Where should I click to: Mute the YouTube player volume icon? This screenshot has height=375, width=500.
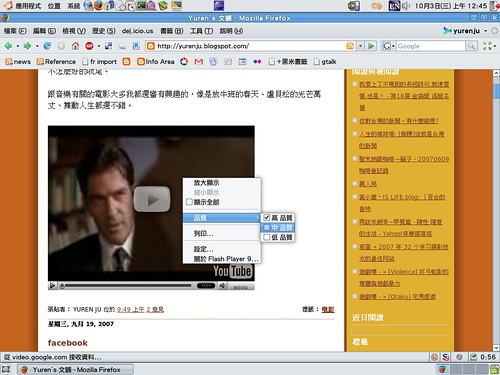223,286
